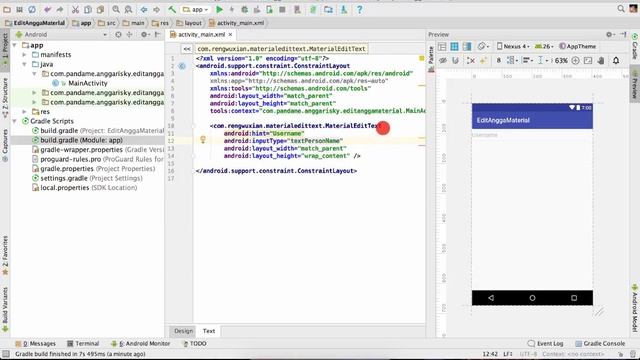Screen dimensions: 640x360
Task: Open the Nexus 4 device dropdown
Action: [513, 47]
